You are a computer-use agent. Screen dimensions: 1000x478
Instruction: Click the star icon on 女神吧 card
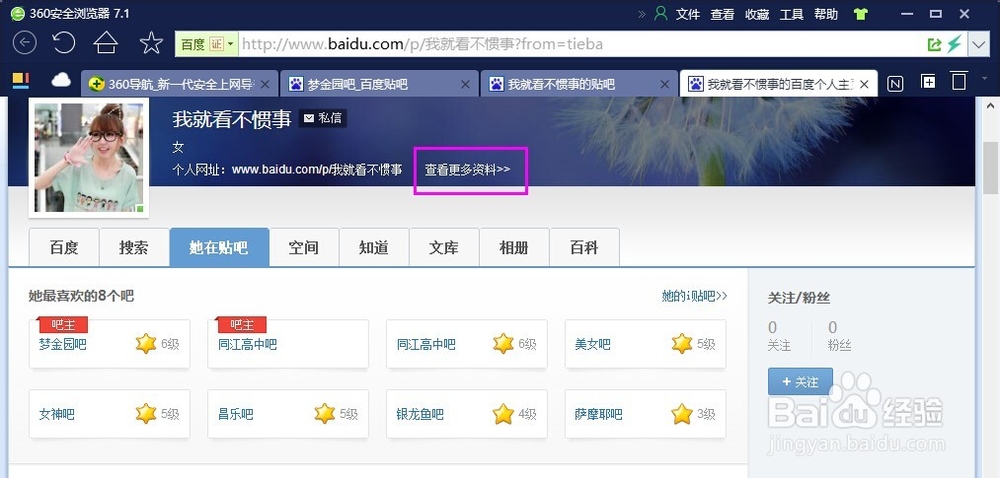146,414
